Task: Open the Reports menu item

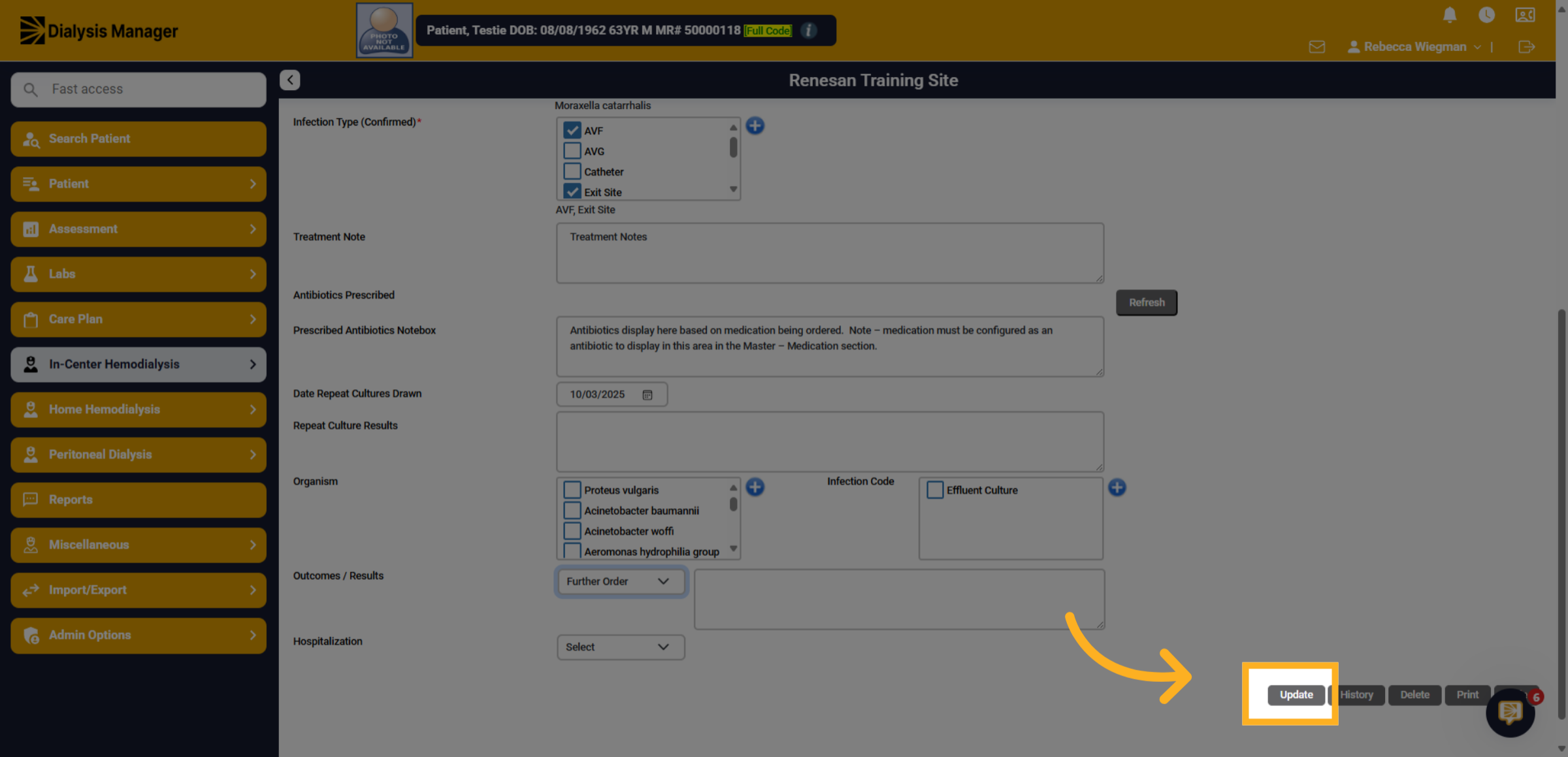Action: [x=139, y=500]
